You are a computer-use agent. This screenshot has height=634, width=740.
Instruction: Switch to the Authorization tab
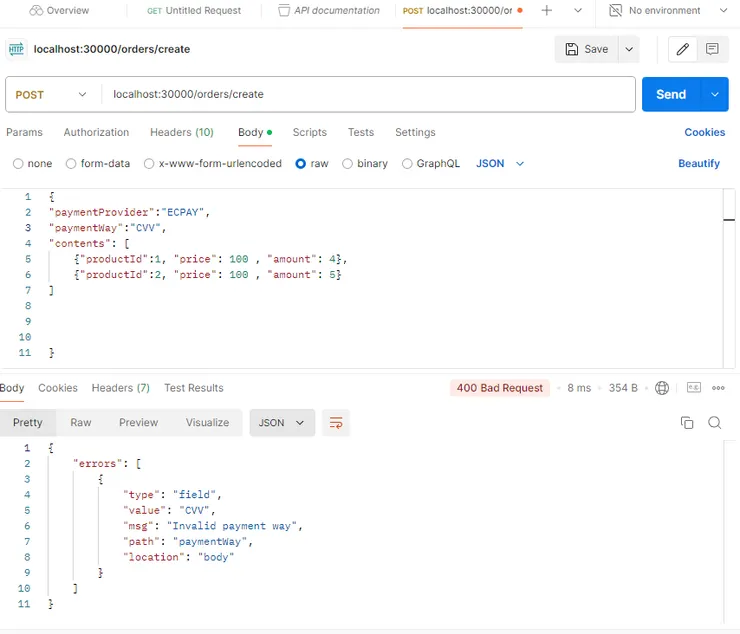[x=96, y=132]
